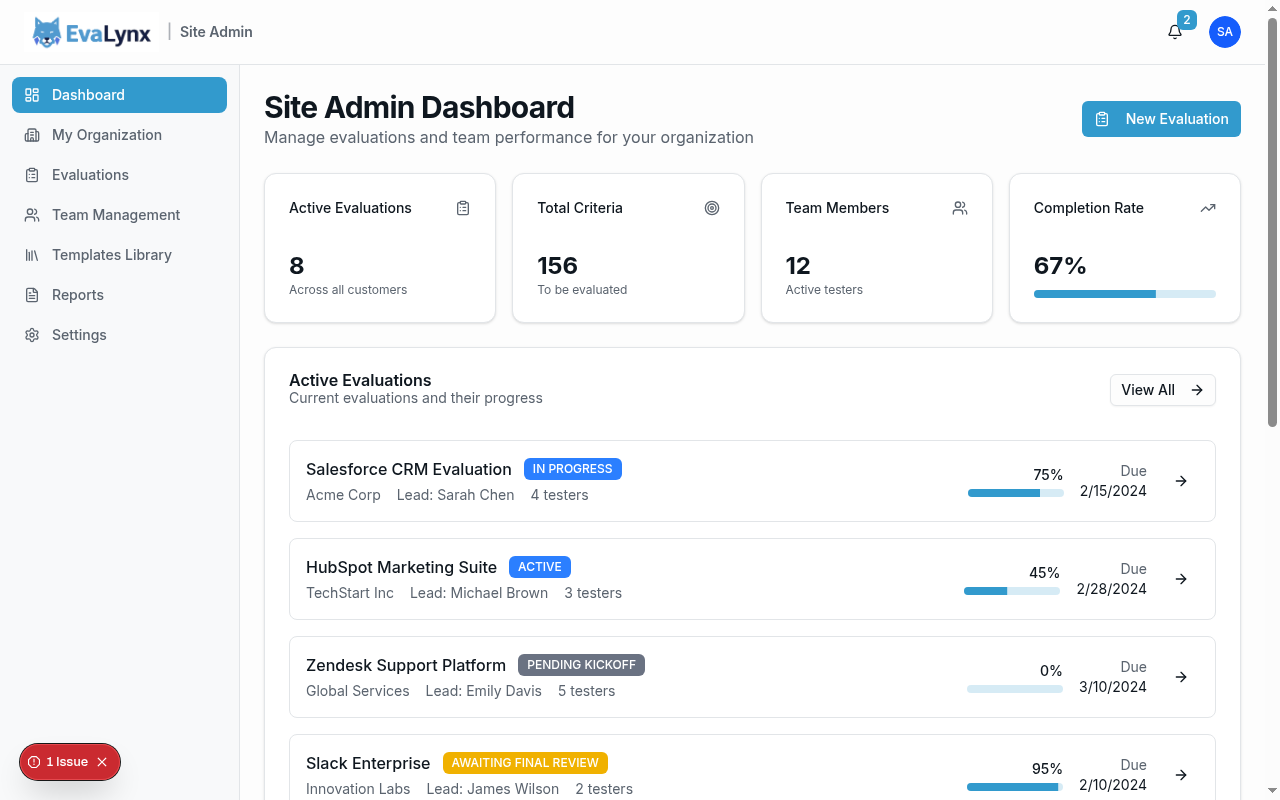Click the ACTIVE status badge
Image resolution: width=1280 pixels, height=800 pixels.
[x=540, y=567]
